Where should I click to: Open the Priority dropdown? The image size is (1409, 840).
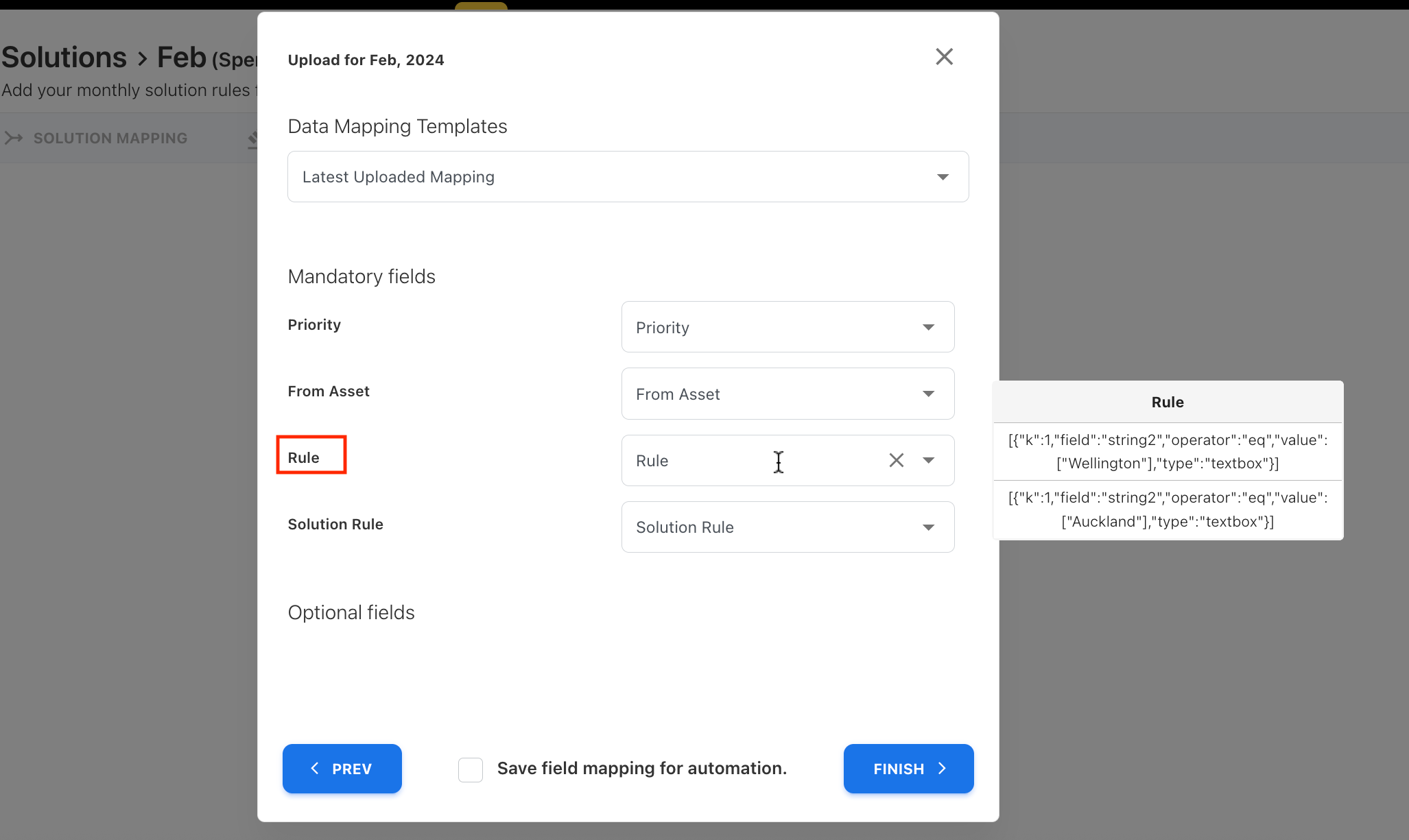787,327
